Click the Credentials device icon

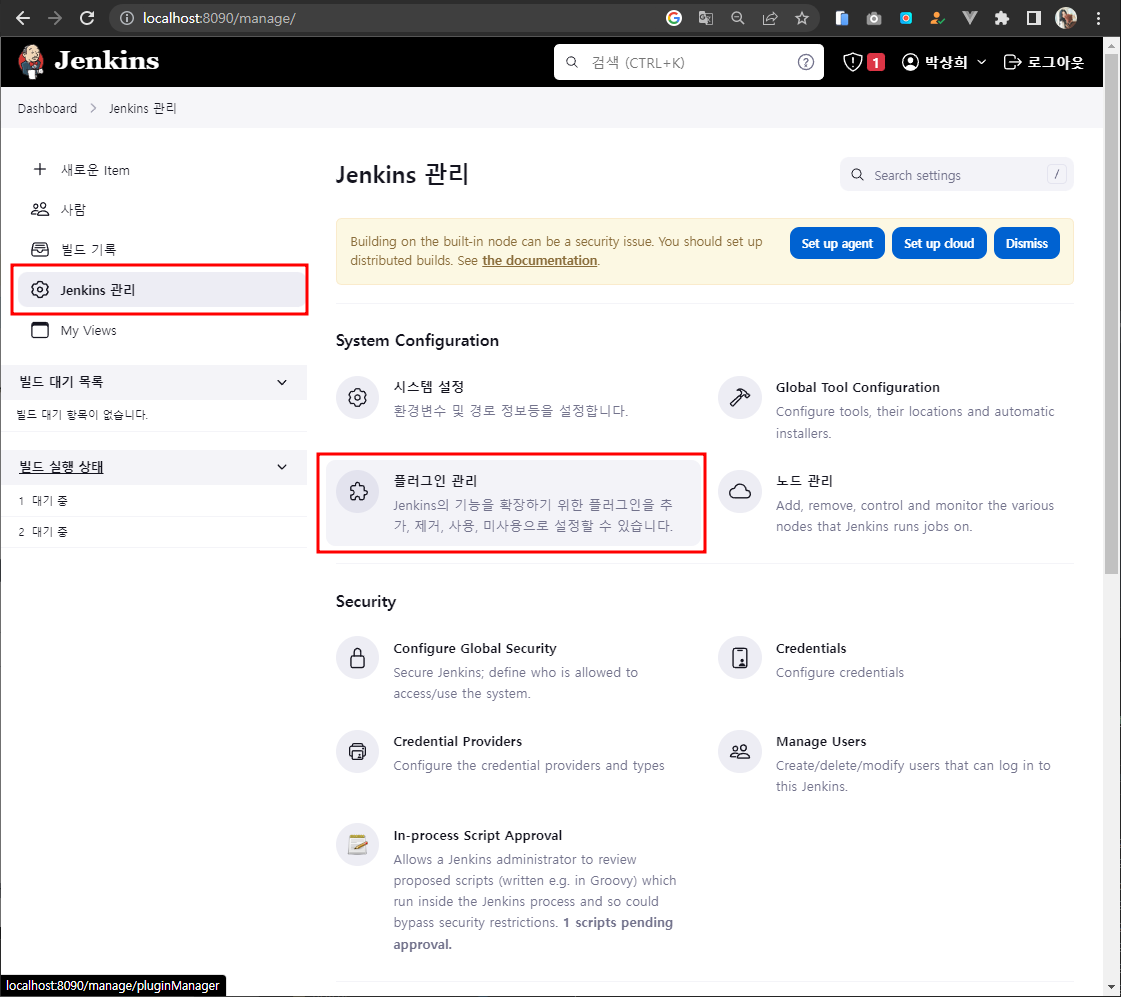point(740,658)
